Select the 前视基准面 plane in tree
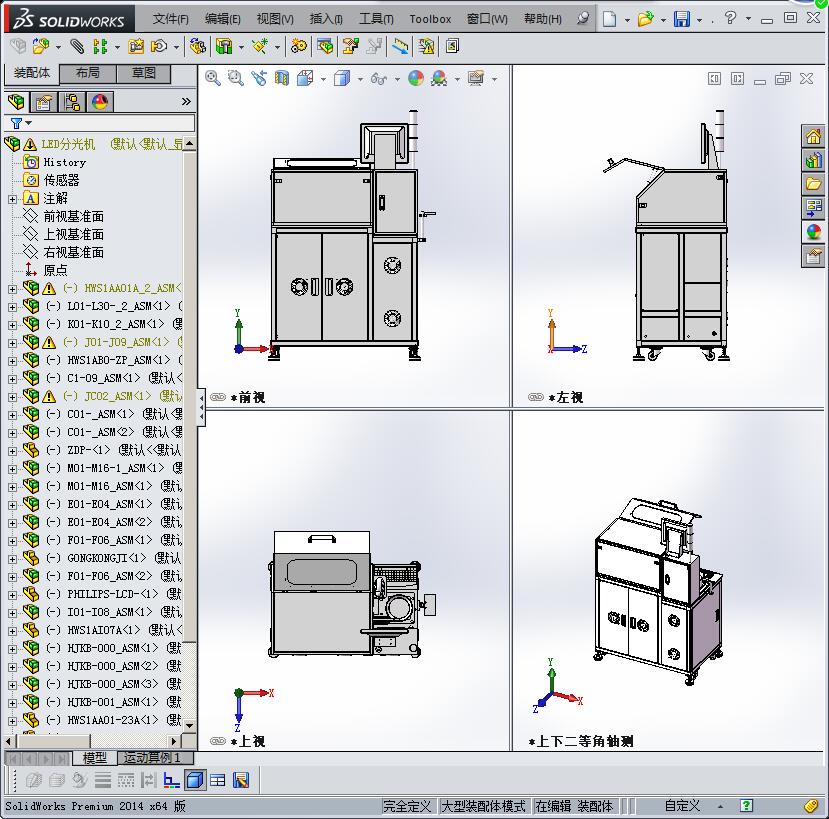This screenshot has height=819, width=829. (x=73, y=216)
